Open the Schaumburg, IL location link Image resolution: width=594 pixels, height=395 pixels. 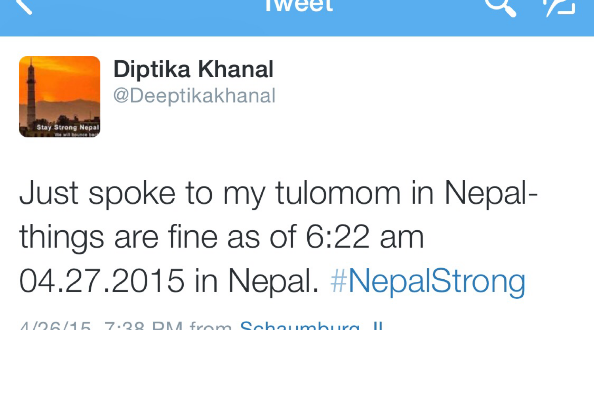point(311,325)
